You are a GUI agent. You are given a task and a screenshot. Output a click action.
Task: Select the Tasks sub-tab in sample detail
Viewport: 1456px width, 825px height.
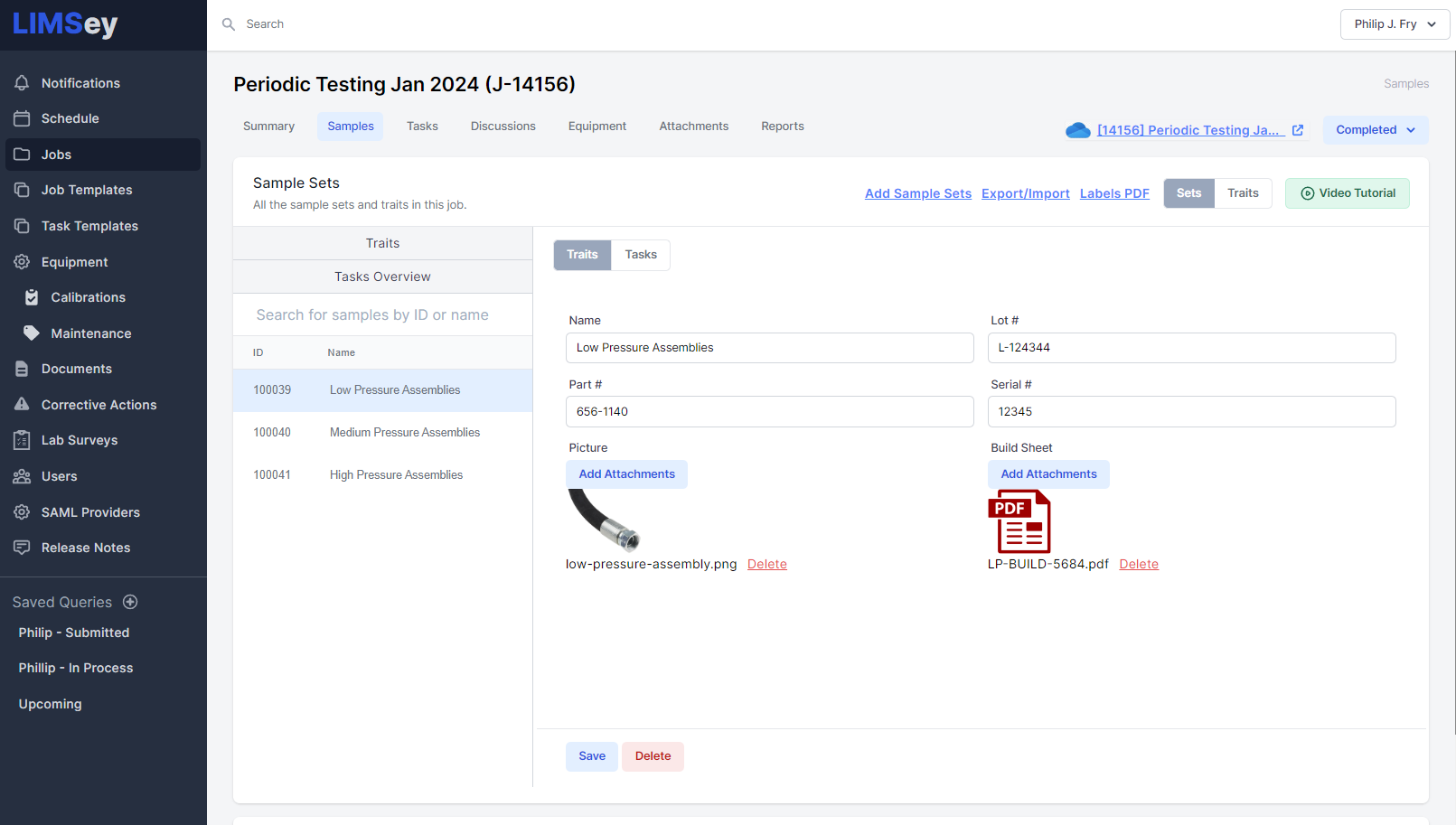pyautogui.click(x=641, y=255)
